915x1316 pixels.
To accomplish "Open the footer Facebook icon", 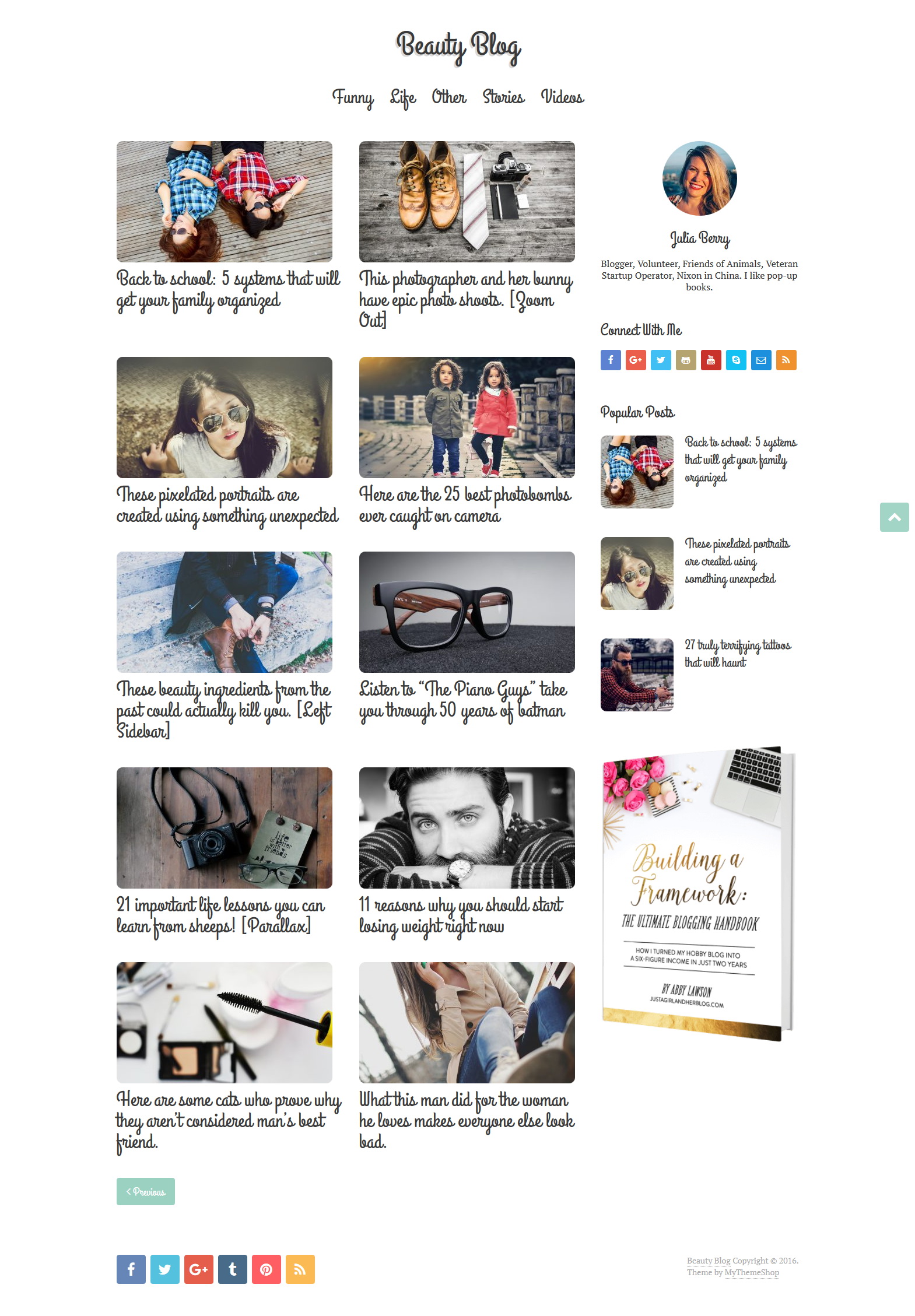I will (x=131, y=1269).
